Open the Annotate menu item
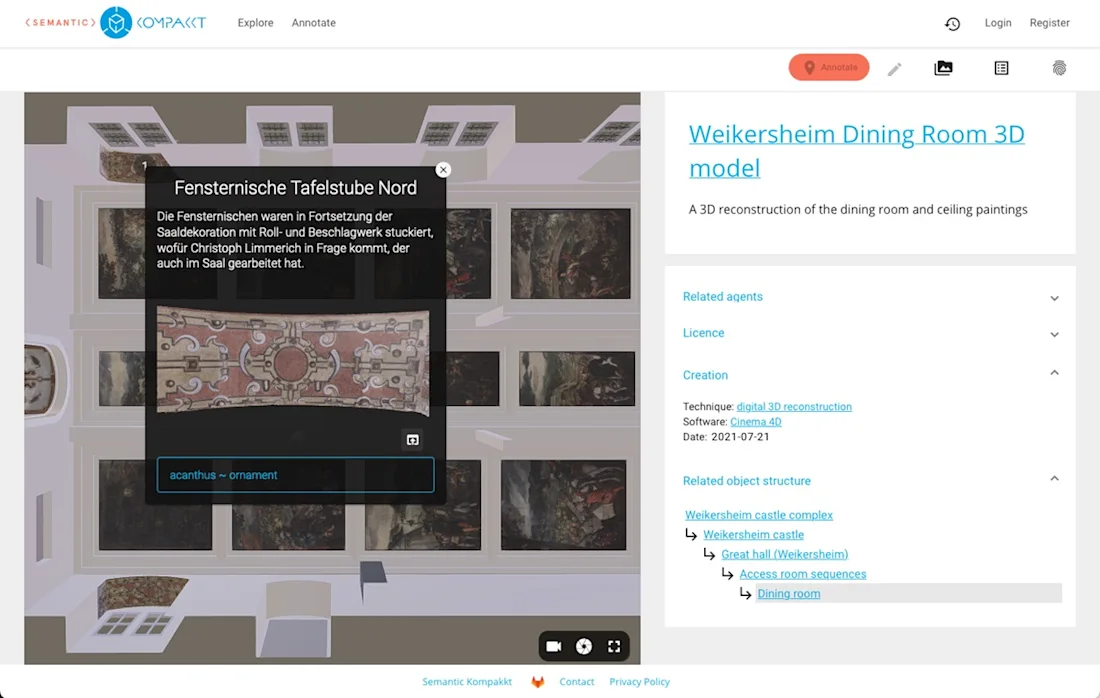The width and height of the screenshot is (1100, 698). click(x=314, y=23)
